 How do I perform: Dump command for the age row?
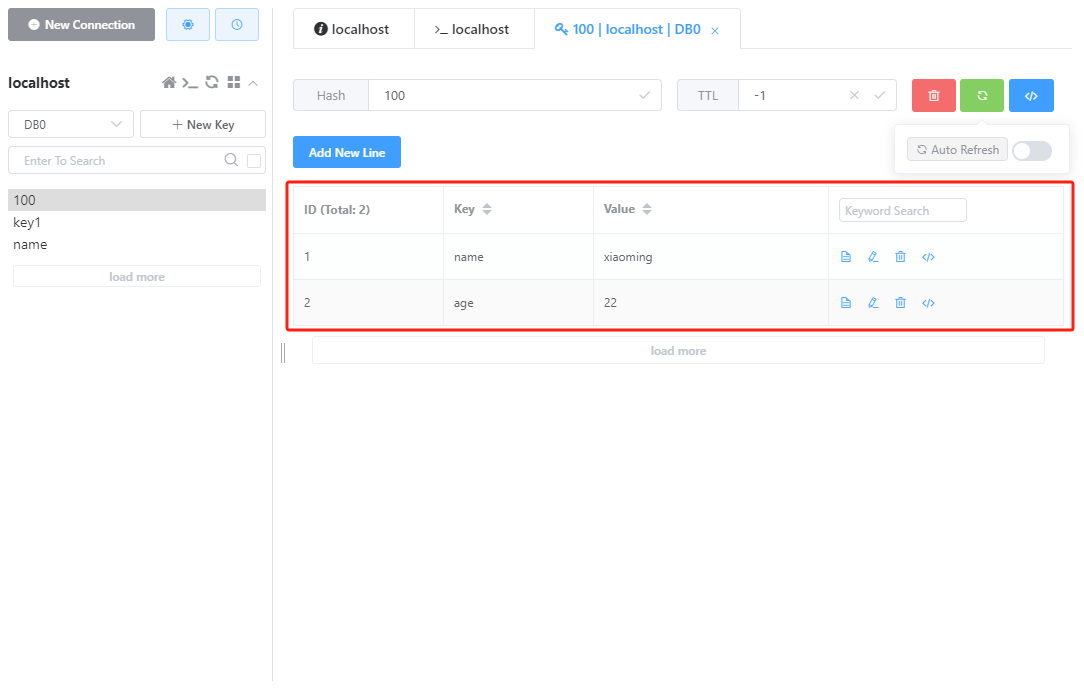[x=928, y=303]
